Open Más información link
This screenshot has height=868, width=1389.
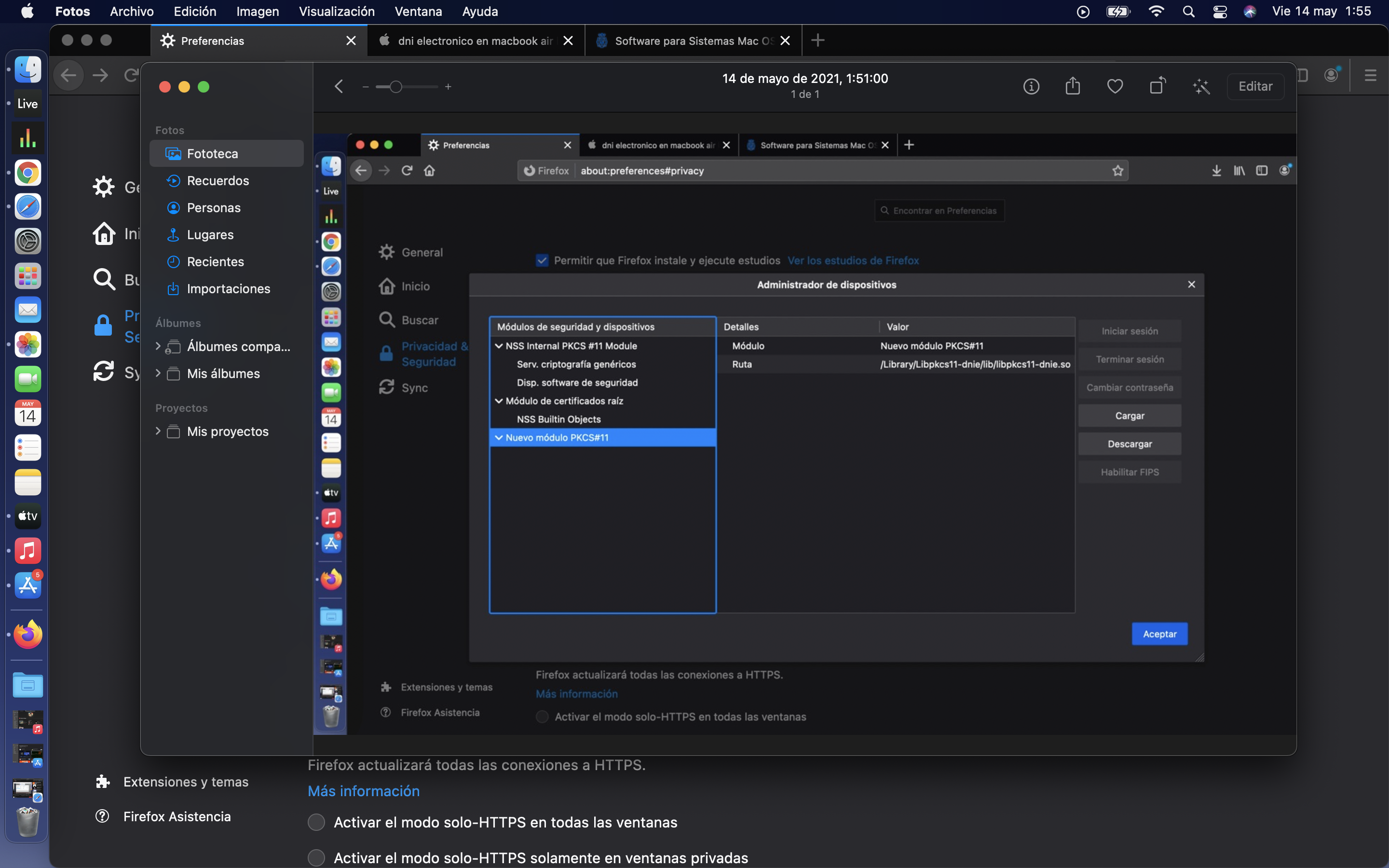363,791
